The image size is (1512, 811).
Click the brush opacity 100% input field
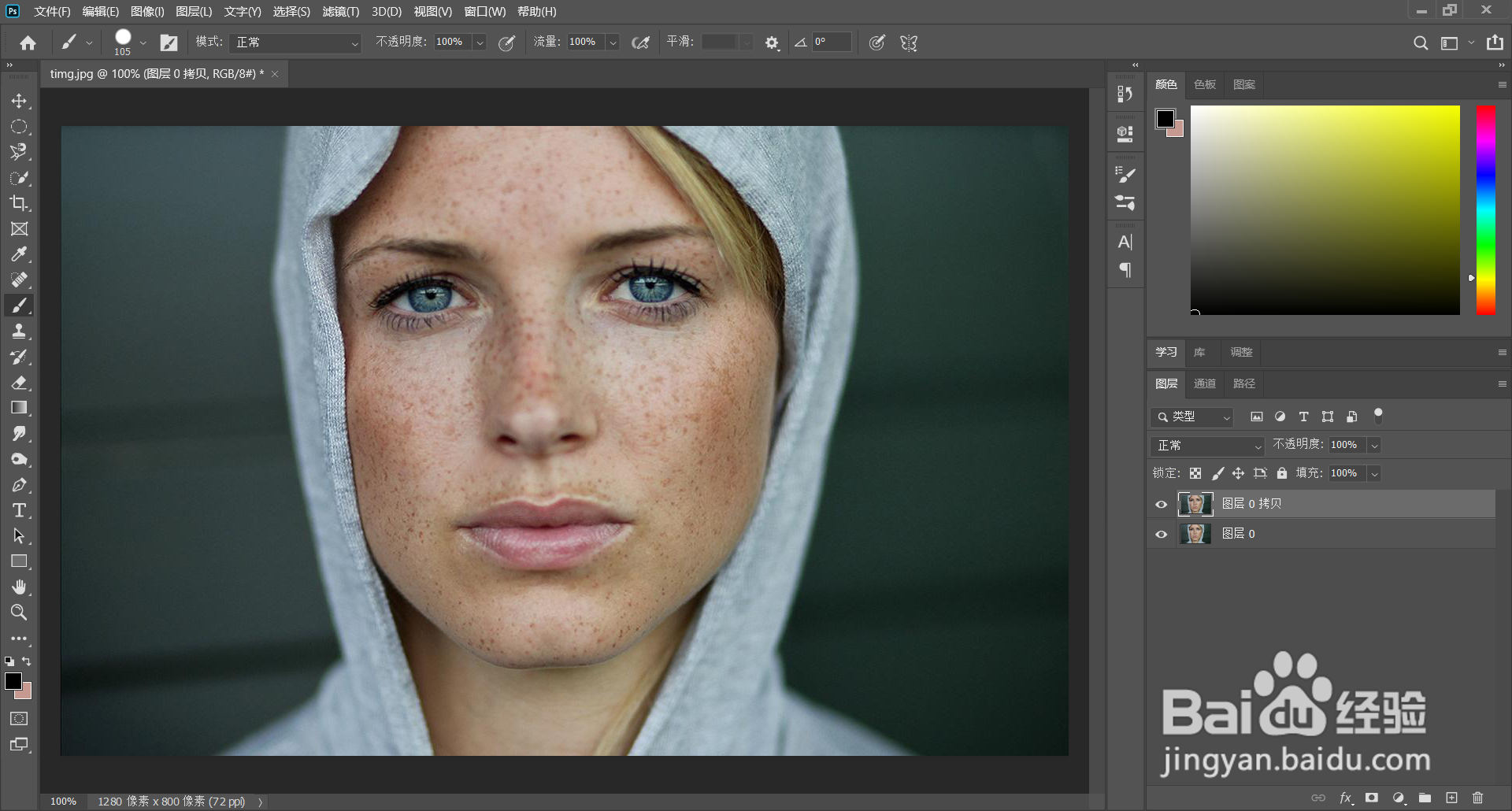click(452, 42)
